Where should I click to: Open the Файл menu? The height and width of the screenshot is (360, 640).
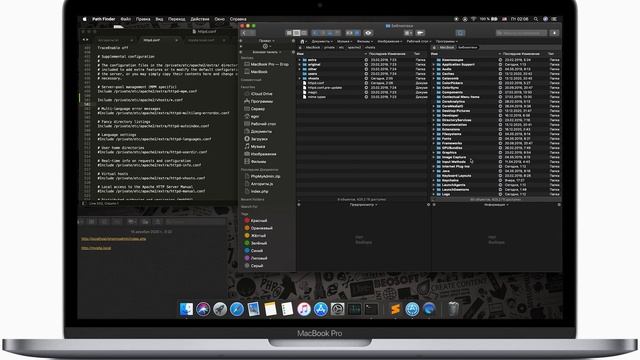pyautogui.click(x=126, y=19)
